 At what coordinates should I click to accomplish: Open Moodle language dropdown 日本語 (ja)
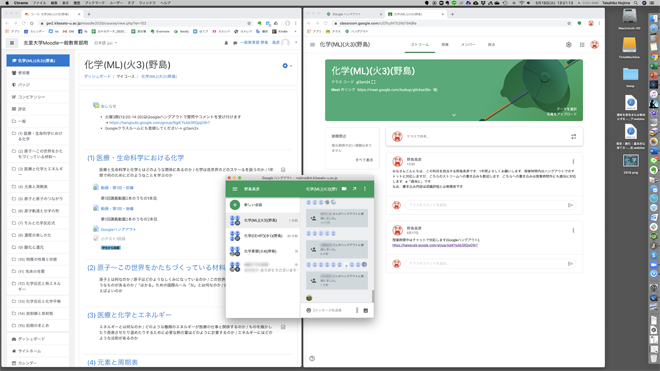click(x=106, y=43)
